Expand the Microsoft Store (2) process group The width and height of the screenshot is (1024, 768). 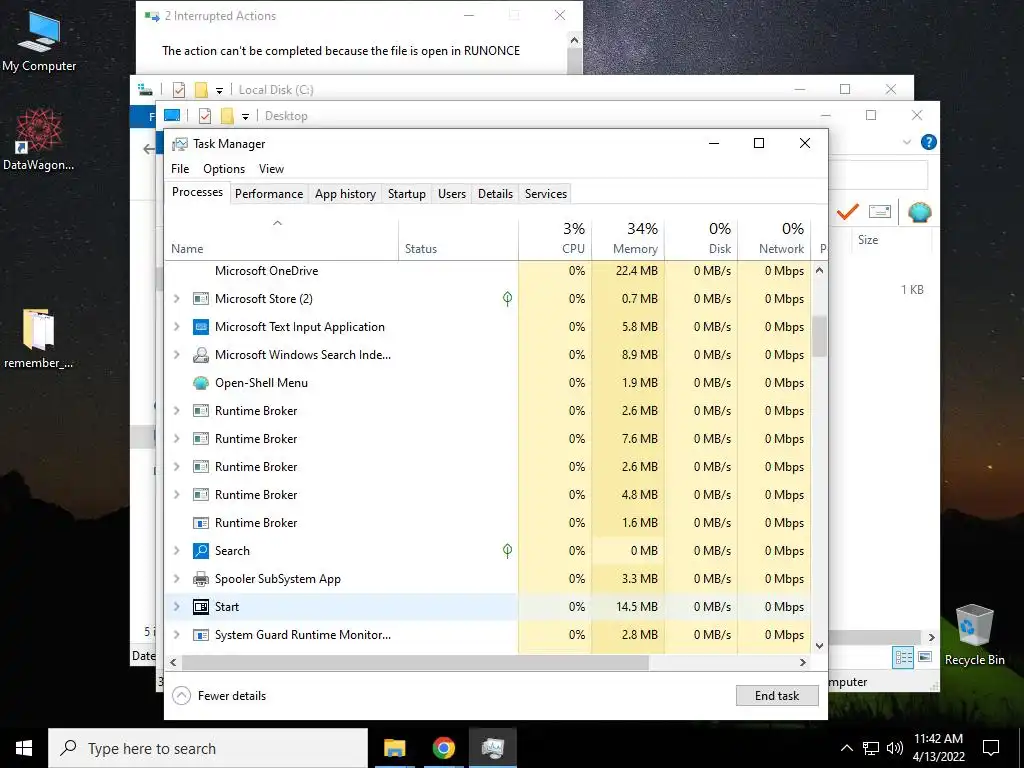coord(176,299)
